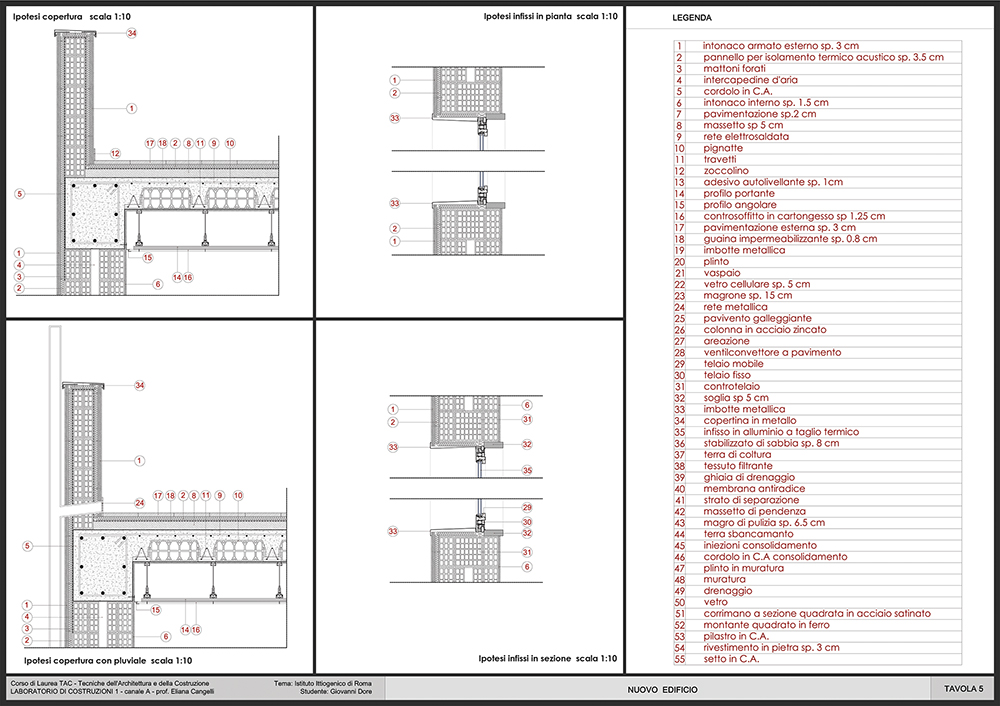
Task: Select callout 10 in the Ipotesi copertura drawing
Action: [230, 144]
